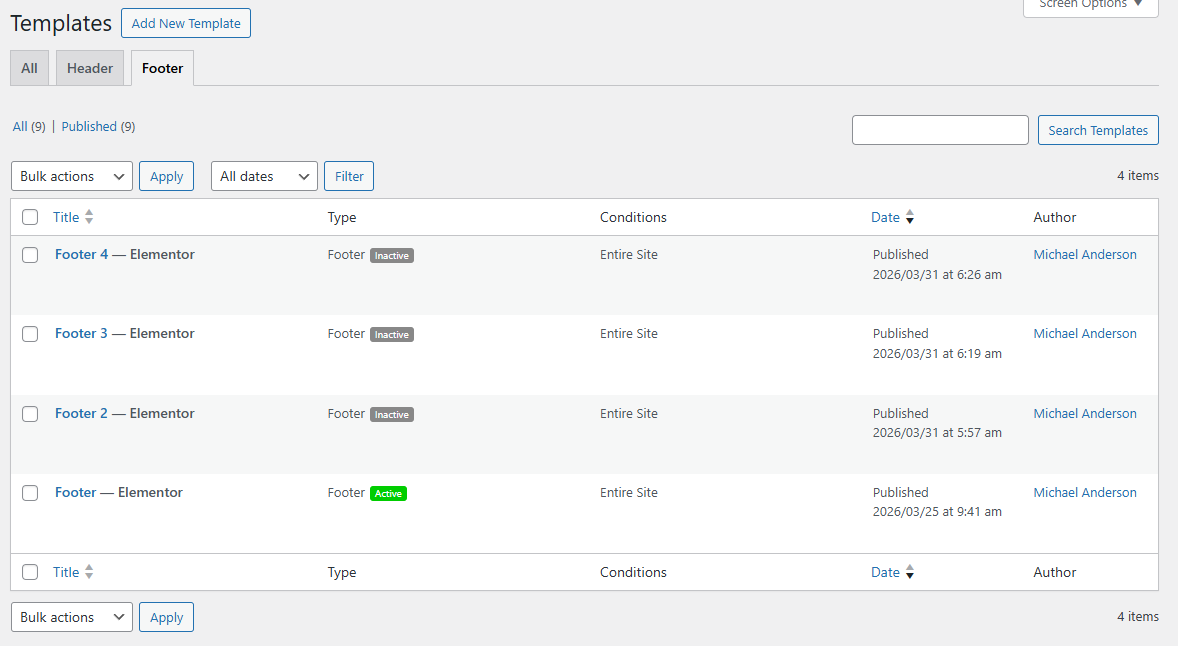The width and height of the screenshot is (1178, 646).
Task: Sort templates using the Date column arrows
Action: (x=908, y=216)
